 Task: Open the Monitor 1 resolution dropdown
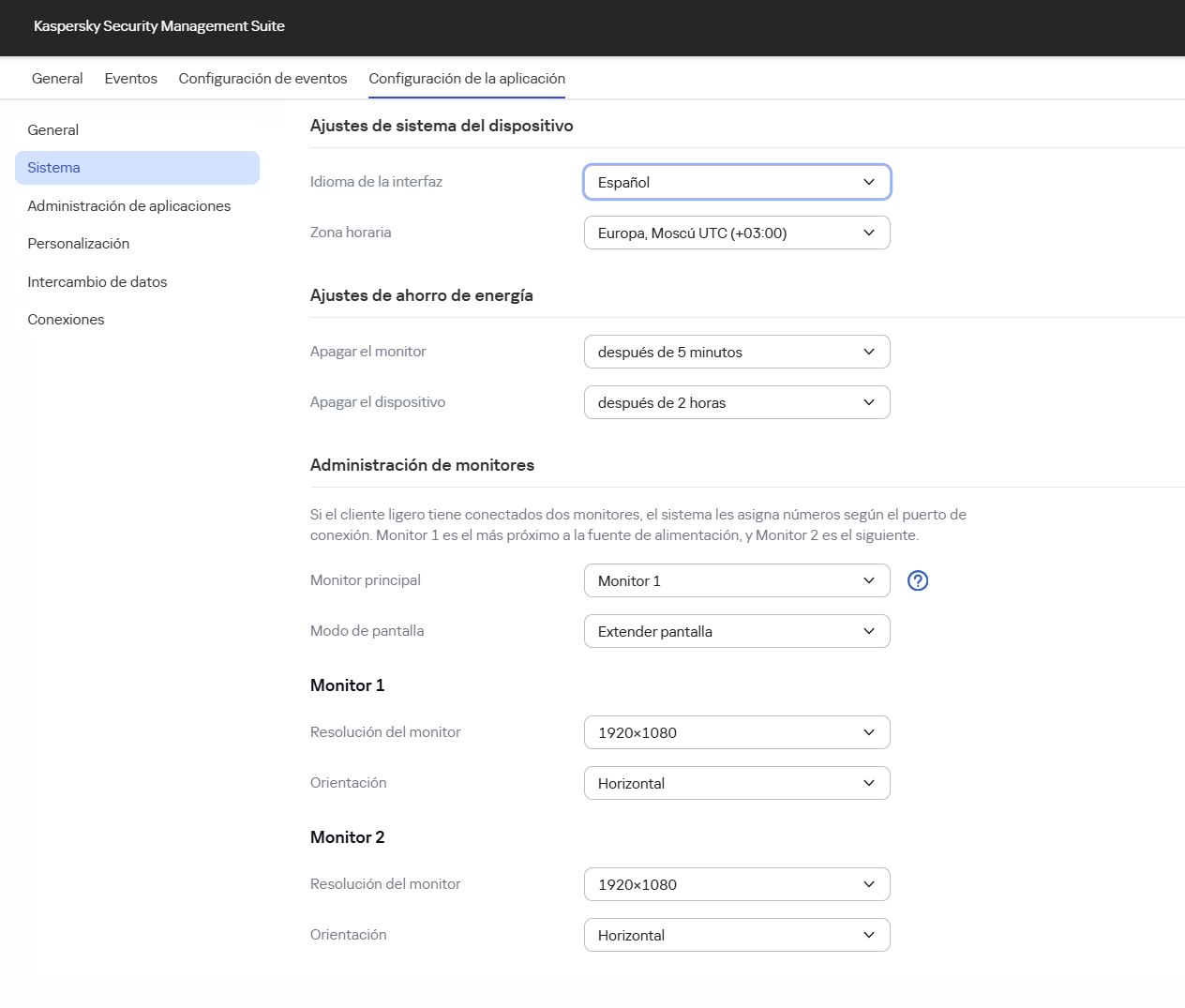click(x=737, y=732)
